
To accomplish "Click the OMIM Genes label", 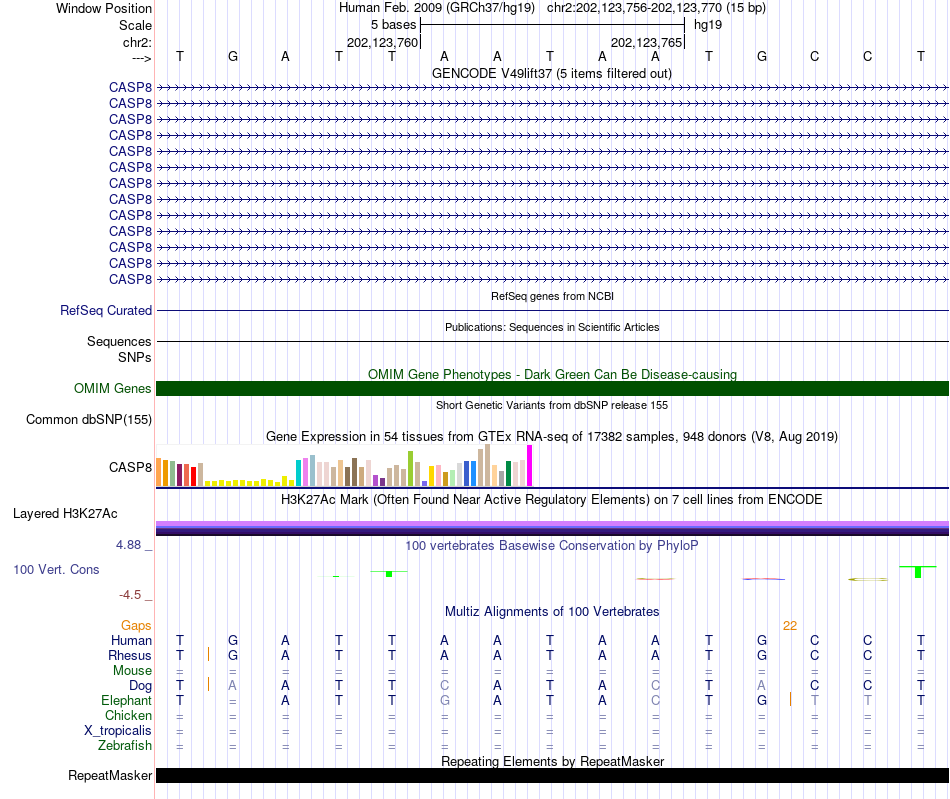I will (112, 388).
